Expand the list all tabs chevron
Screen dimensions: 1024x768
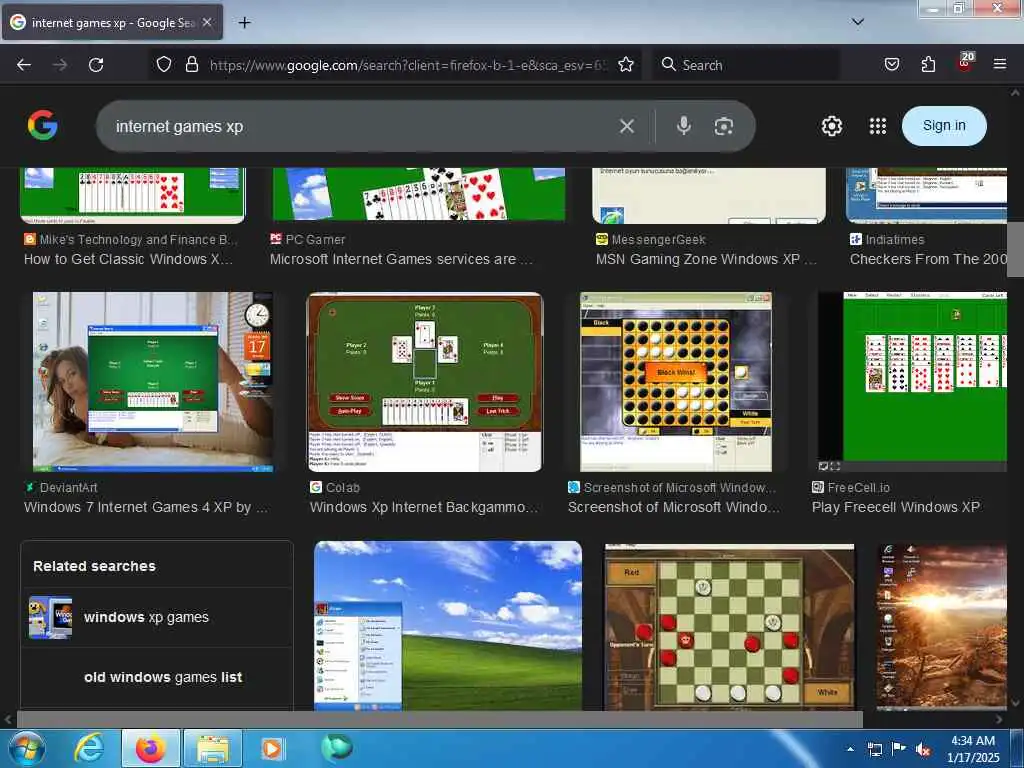pyautogui.click(x=858, y=22)
